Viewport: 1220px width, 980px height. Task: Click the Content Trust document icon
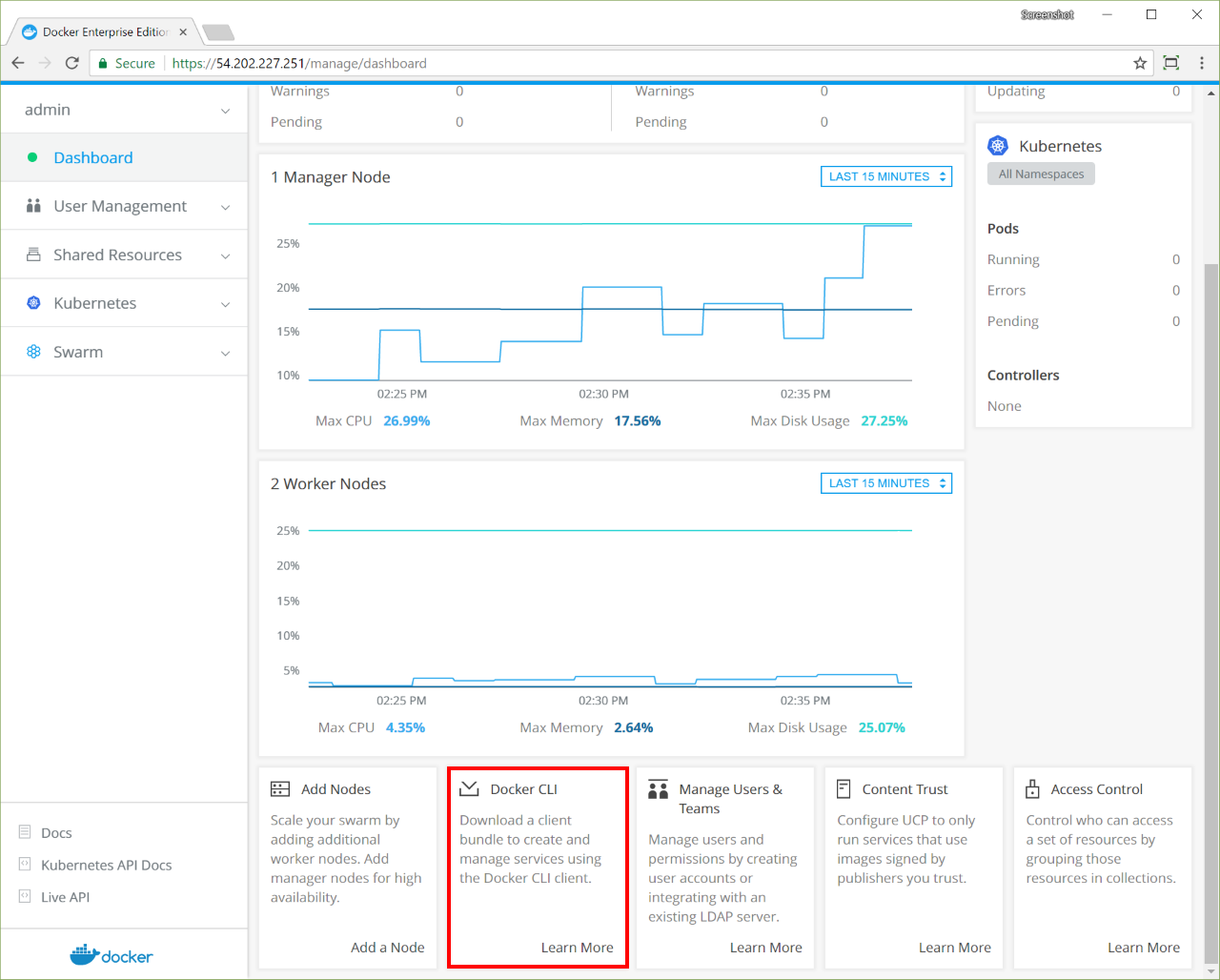[844, 788]
